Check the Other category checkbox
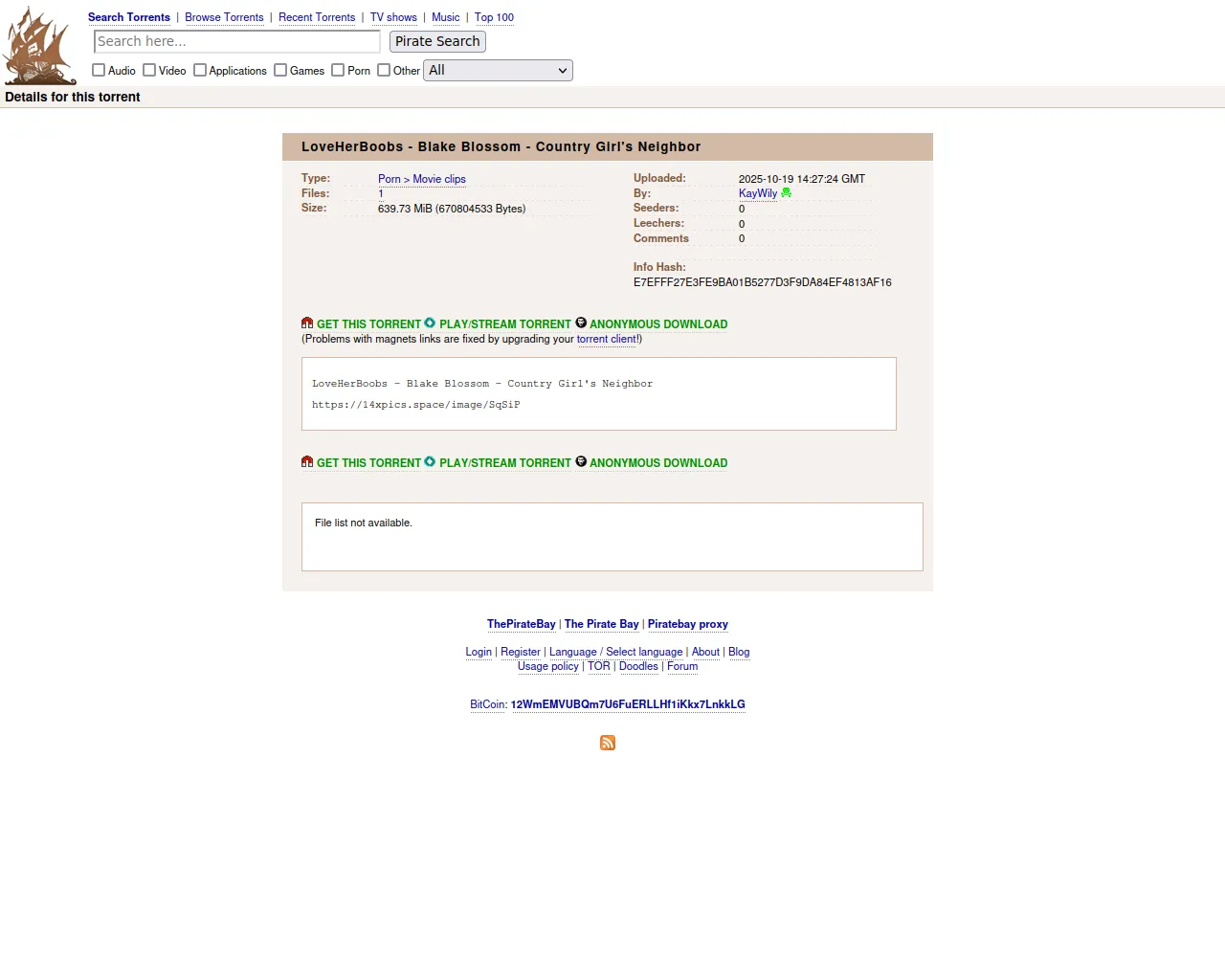This screenshot has height=980, width=1225. point(384,70)
